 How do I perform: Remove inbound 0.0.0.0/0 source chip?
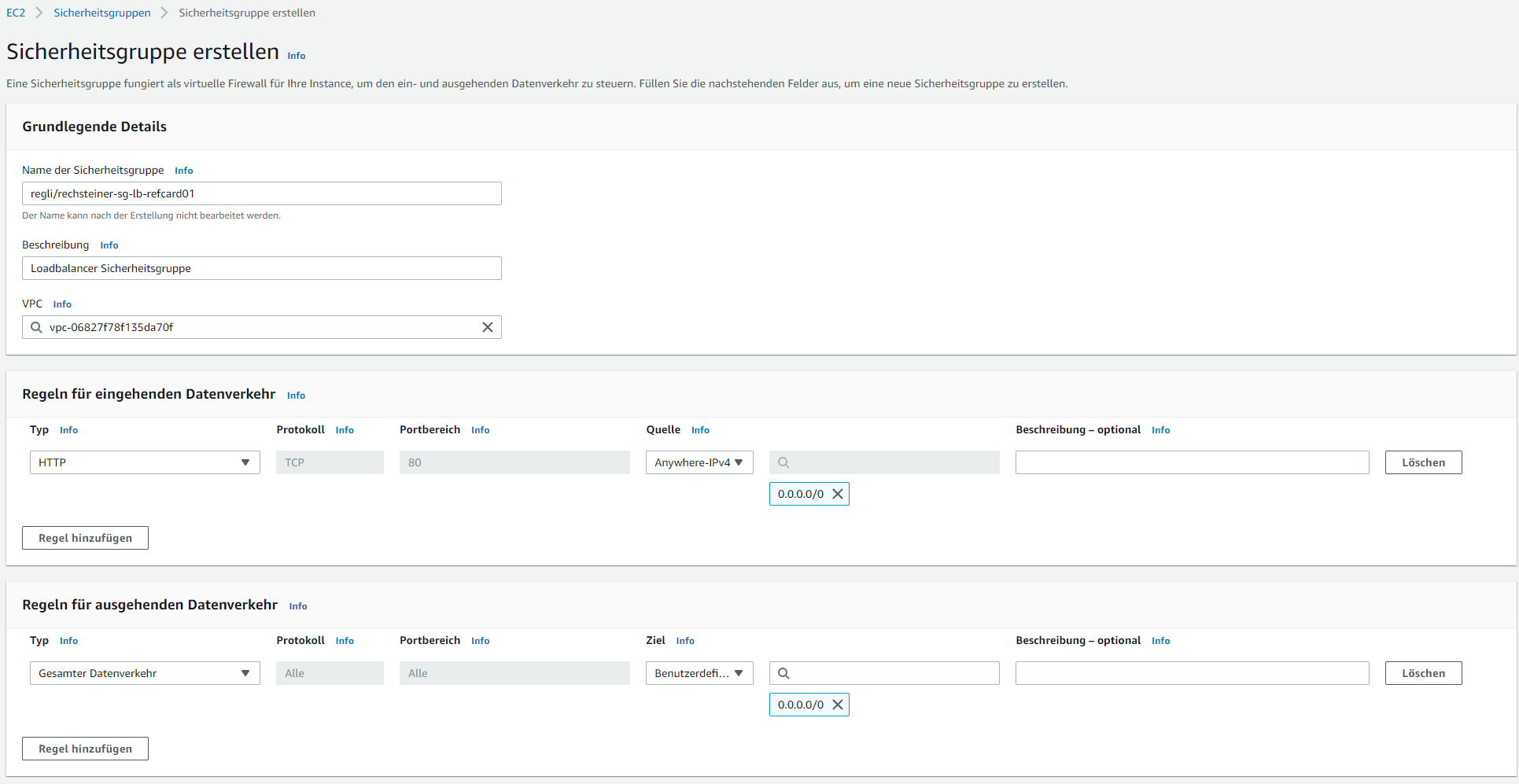point(838,494)
